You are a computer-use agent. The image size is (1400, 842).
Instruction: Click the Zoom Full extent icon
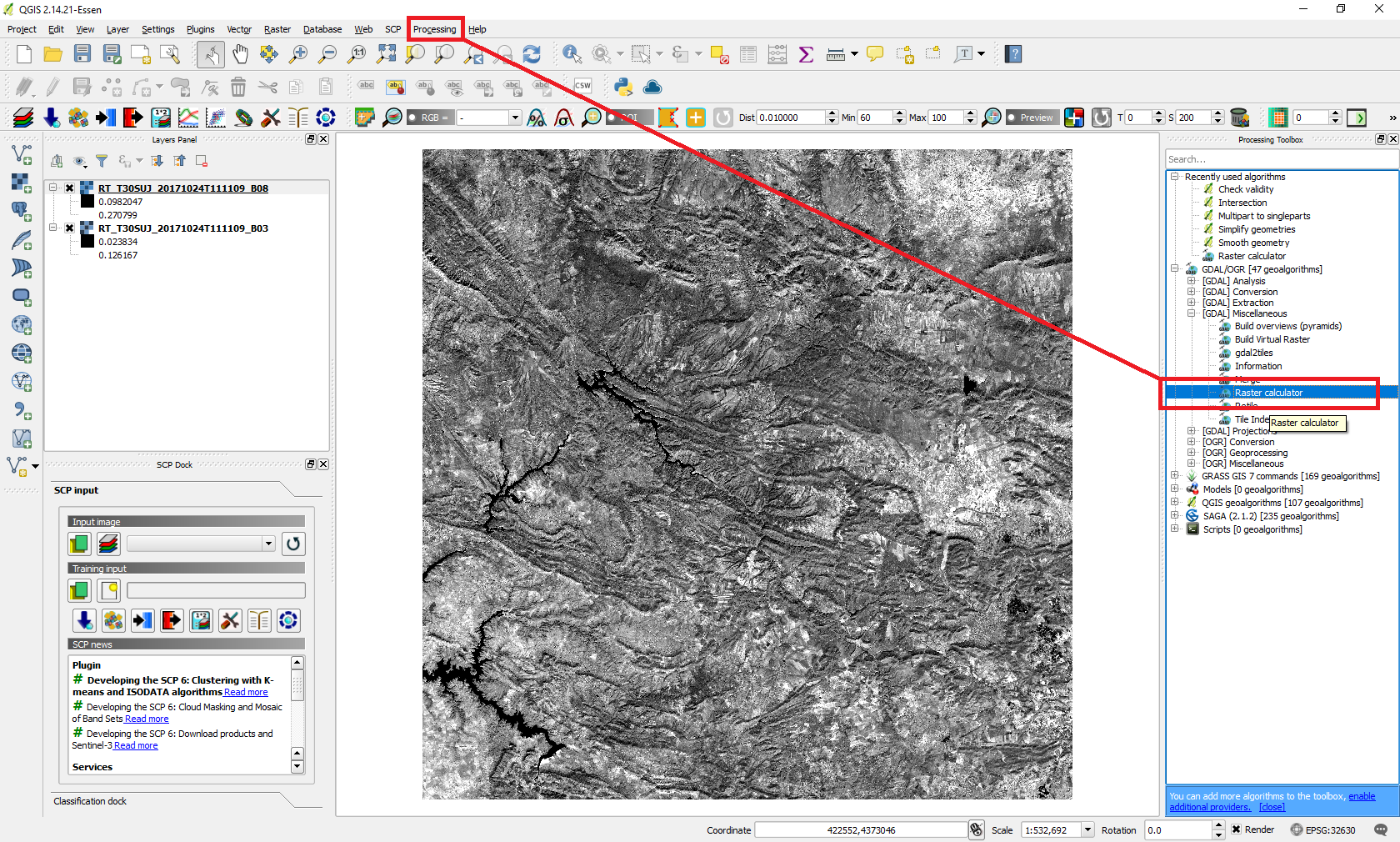coord(386,54)
